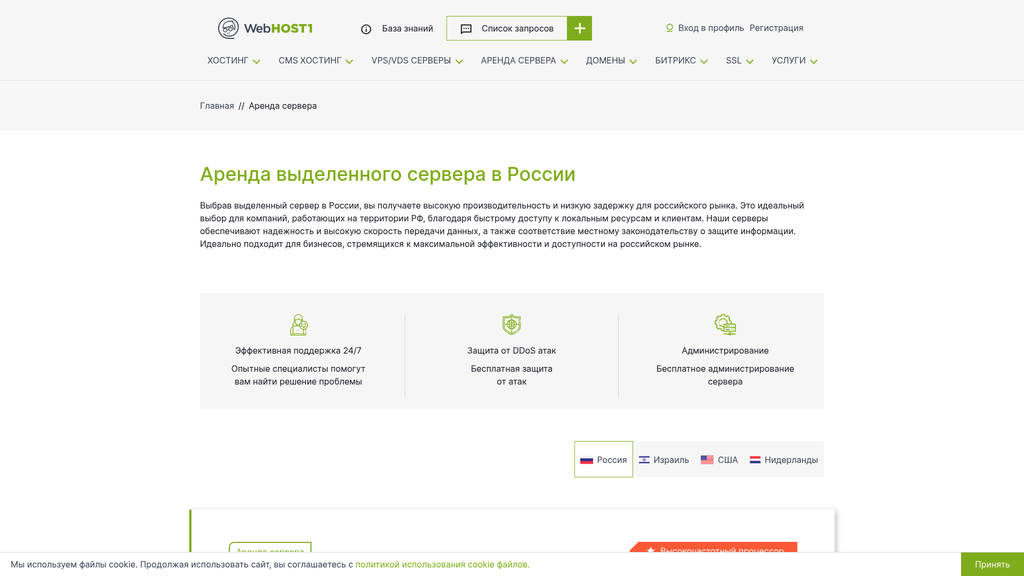Open the БИТРИКС menu item

[x=677, y=61]
